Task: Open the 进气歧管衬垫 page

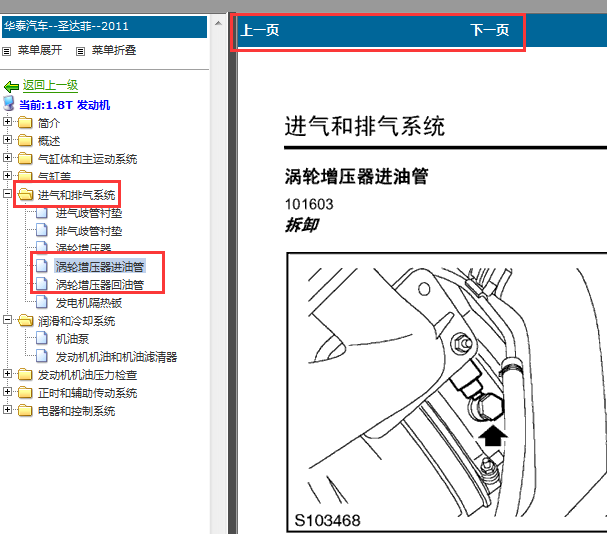Action: 89,213
